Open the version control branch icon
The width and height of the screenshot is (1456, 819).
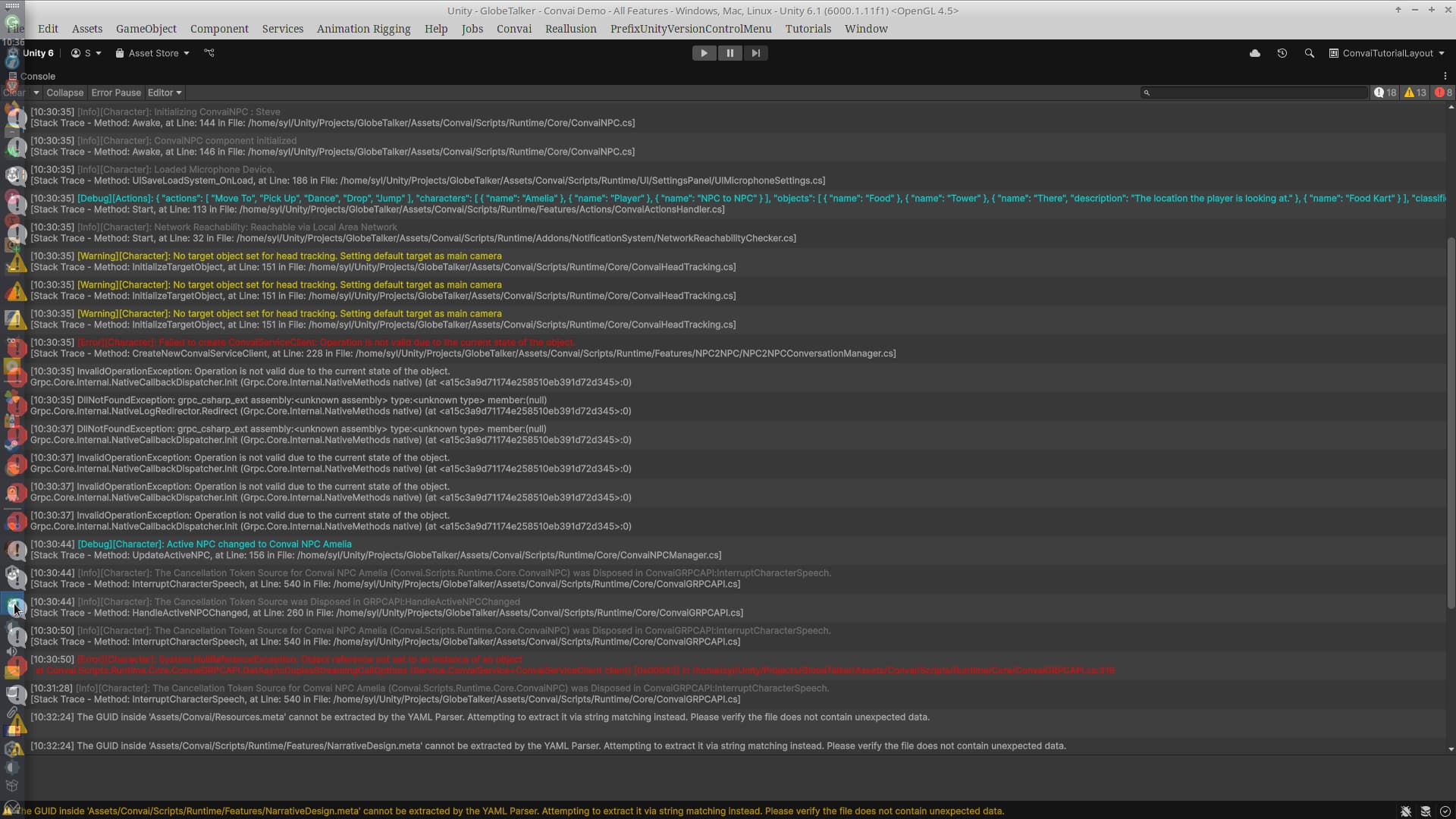[209, 53]
